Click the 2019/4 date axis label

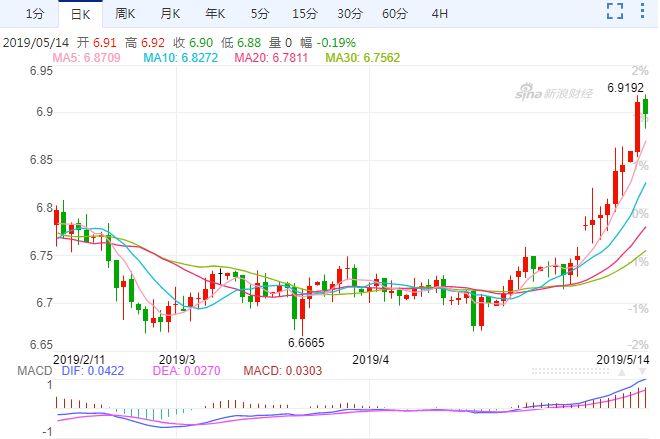(370, 360)
